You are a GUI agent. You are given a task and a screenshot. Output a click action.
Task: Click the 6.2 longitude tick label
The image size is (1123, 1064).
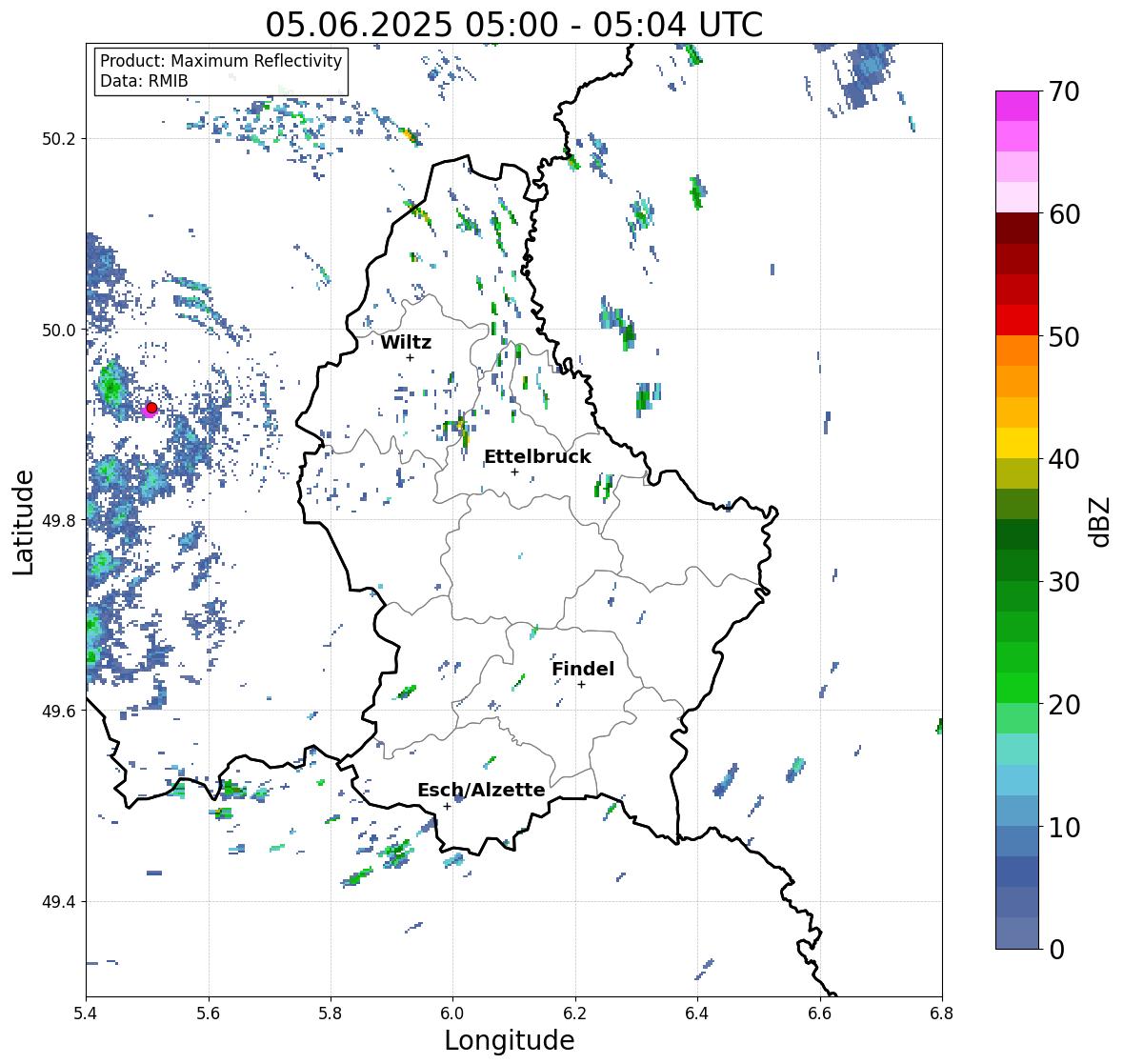click(575, 1013)
